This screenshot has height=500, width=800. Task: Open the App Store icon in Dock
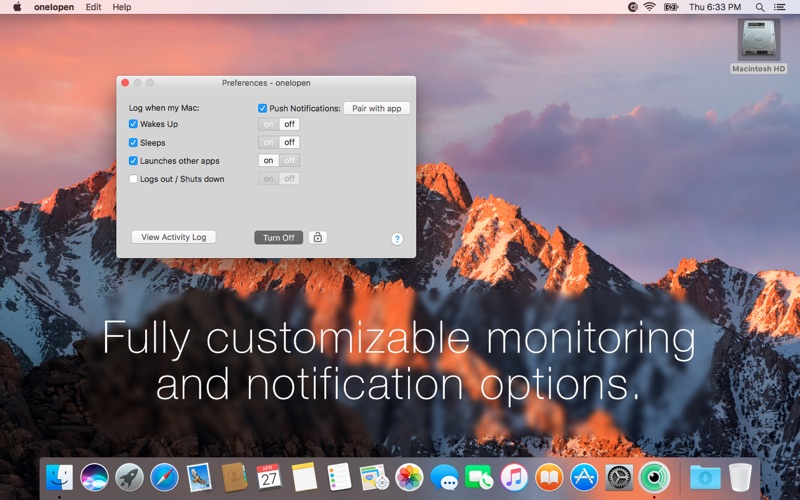coord(584,478)
